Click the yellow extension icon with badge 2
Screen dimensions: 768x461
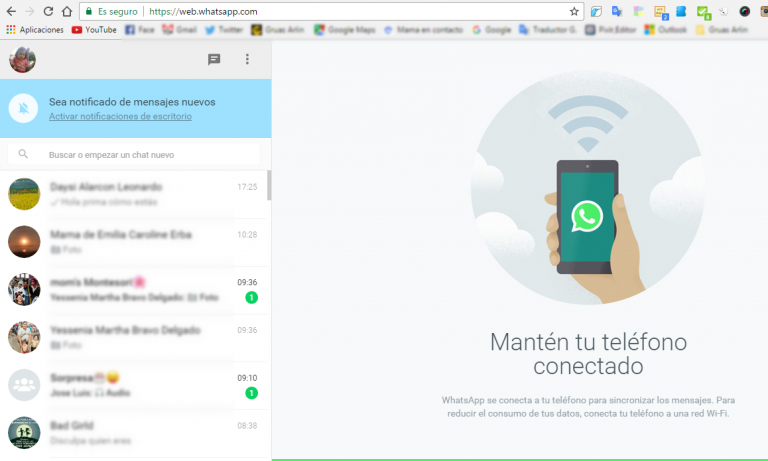pos(661,12)
